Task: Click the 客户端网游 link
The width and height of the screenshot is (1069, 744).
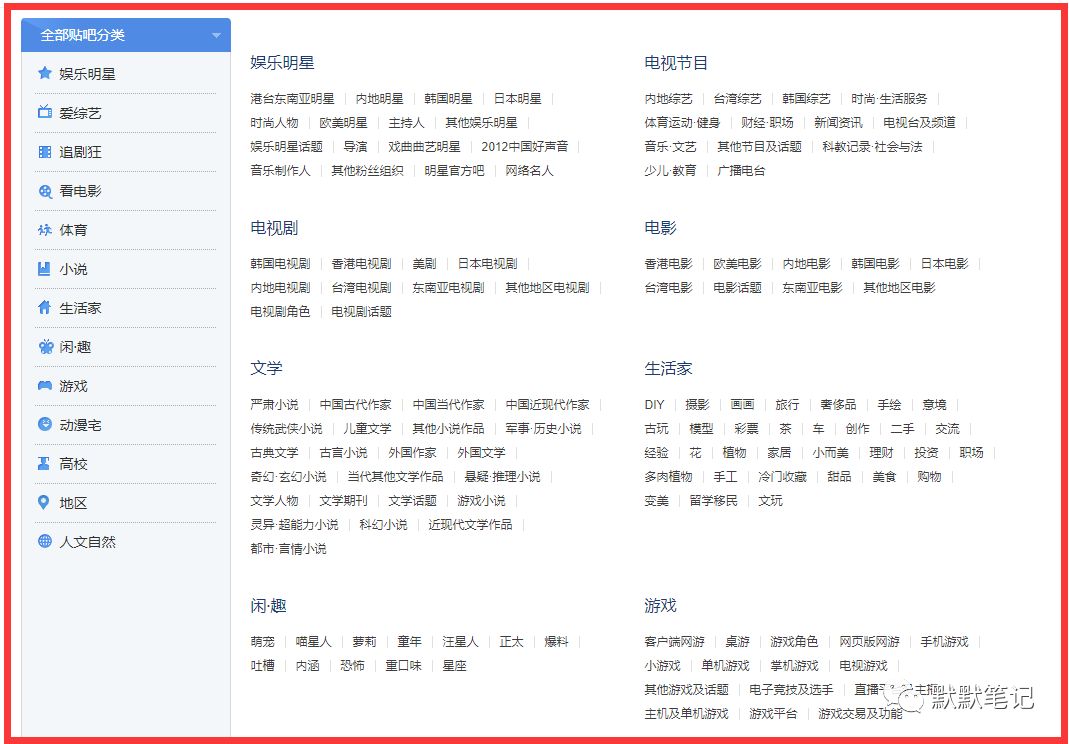Action: pos(674,642)
